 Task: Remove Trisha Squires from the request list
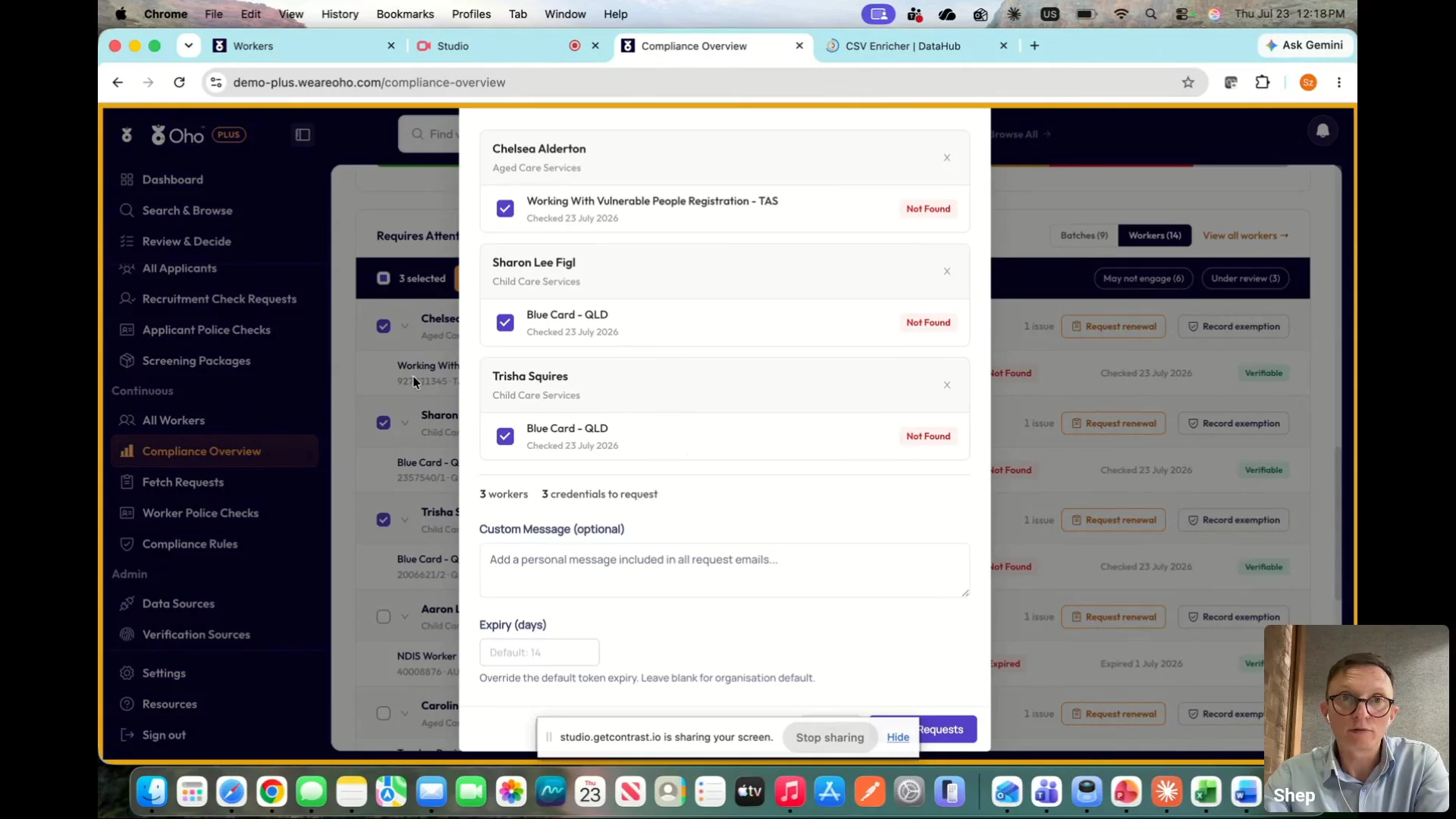click(947, 385)
